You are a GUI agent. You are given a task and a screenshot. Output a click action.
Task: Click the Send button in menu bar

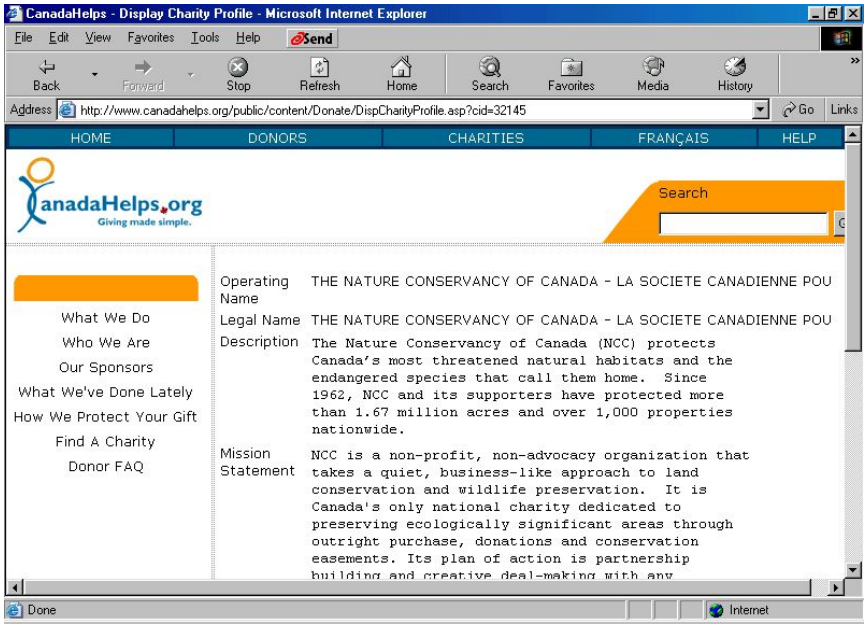[313, 38]
